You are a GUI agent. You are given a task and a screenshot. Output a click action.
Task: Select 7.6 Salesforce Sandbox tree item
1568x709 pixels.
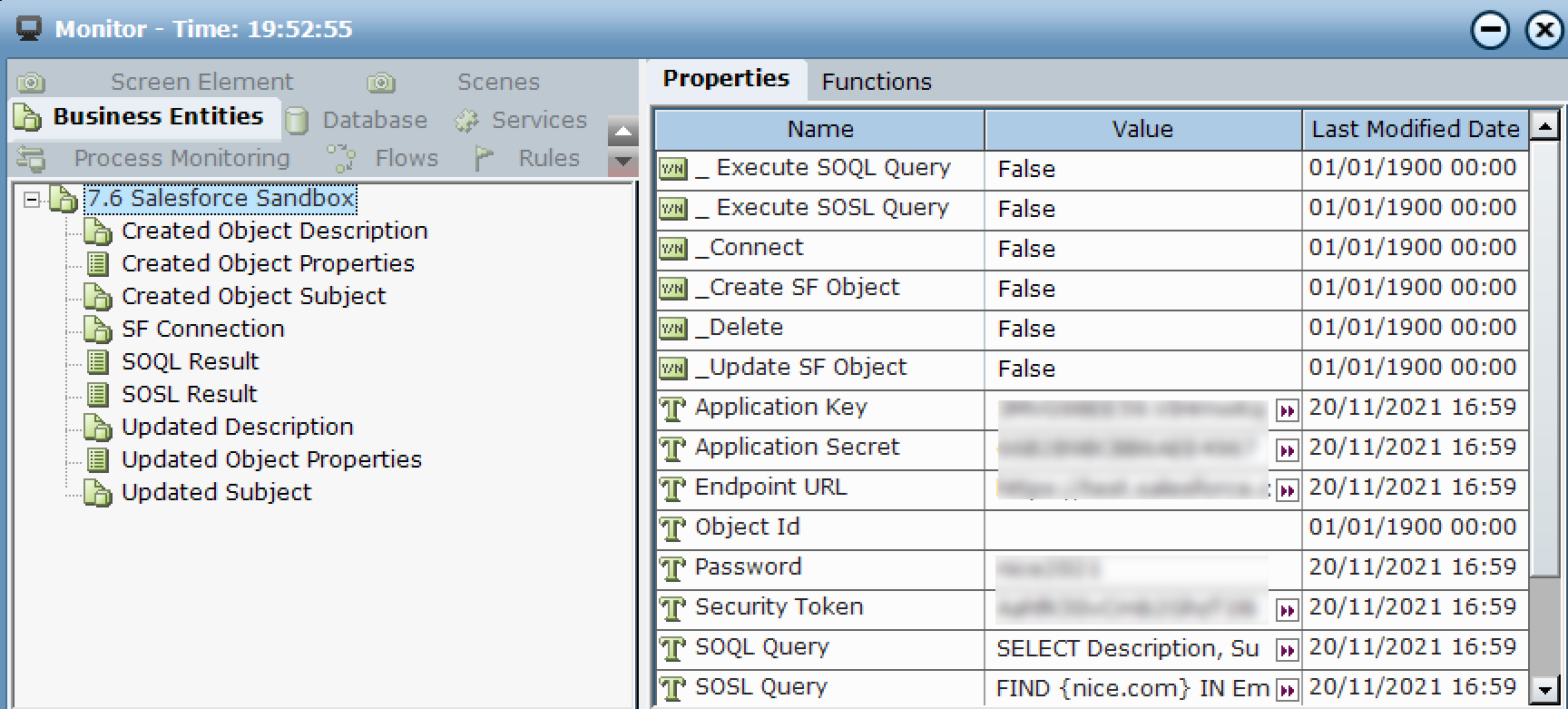click(220, 198)
